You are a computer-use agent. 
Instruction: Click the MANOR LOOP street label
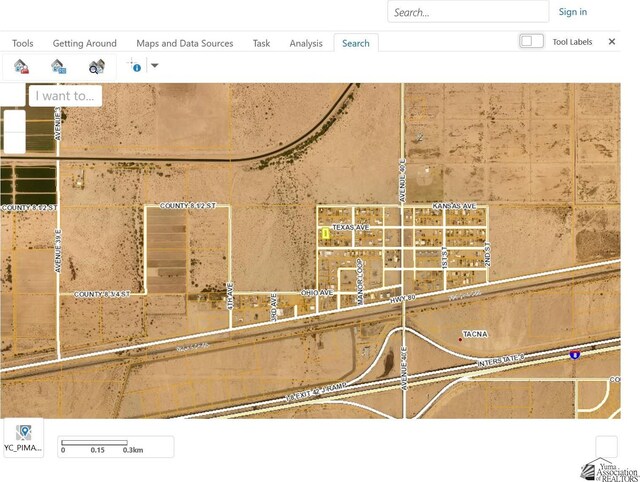coord(360,282)
